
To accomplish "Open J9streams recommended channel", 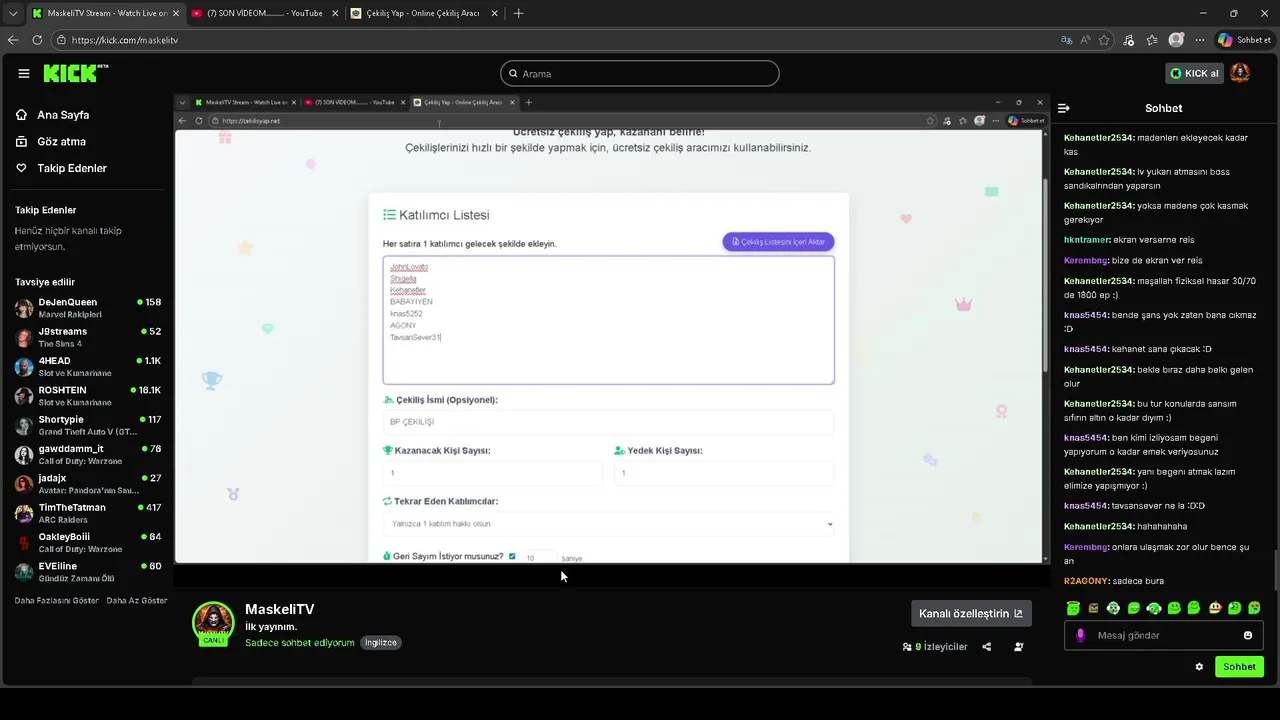I will [x=88, y=337].
